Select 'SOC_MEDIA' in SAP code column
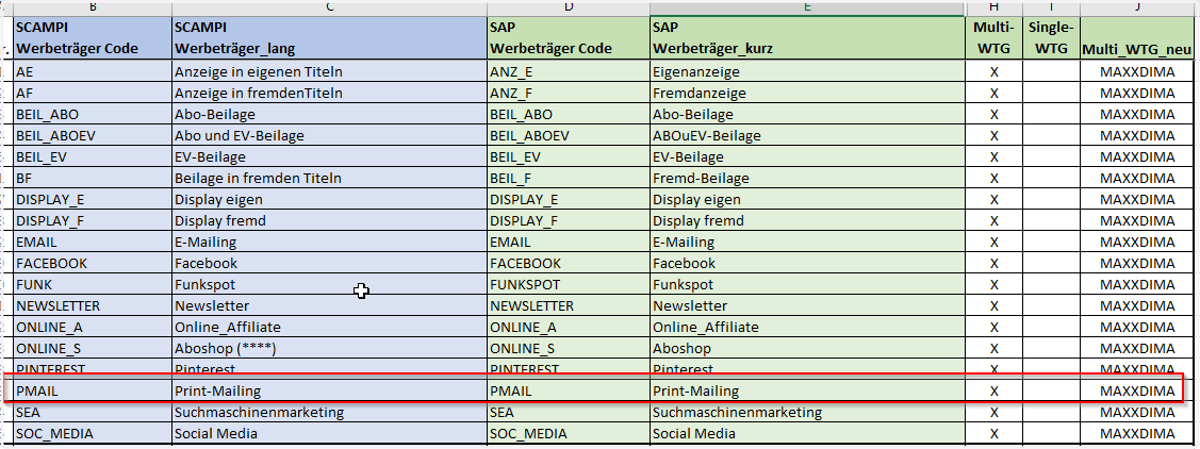This screenshot has width=1200, height=449. click(568, 433)
